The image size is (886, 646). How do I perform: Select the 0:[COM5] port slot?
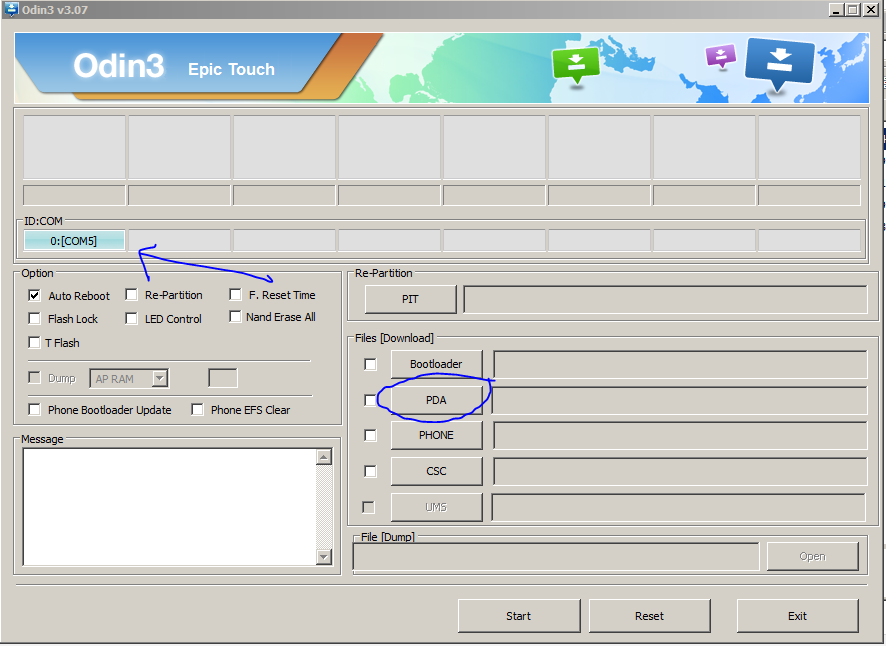tap(74, 241)
